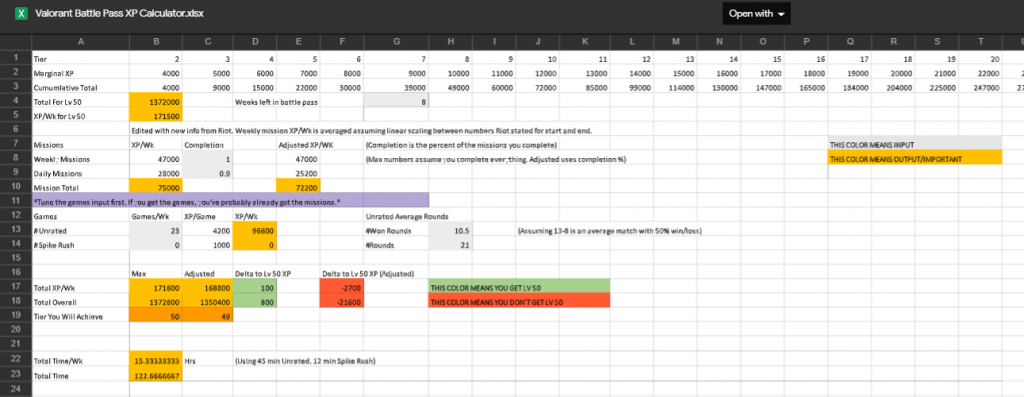
Task: Click the 'Total For Lv 50' label cell
Action: pyautogui.click(x=80, y=102)
